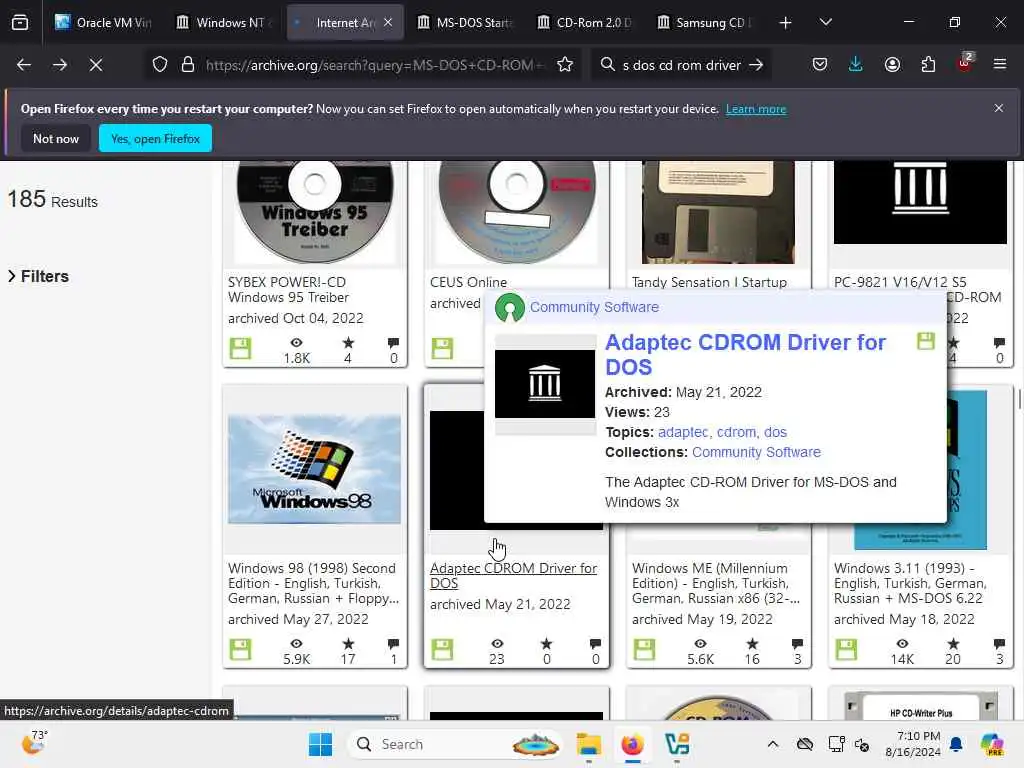Open Windows ME Millennium Edition title
1024x768 pixels.
[x=716, y=583]
